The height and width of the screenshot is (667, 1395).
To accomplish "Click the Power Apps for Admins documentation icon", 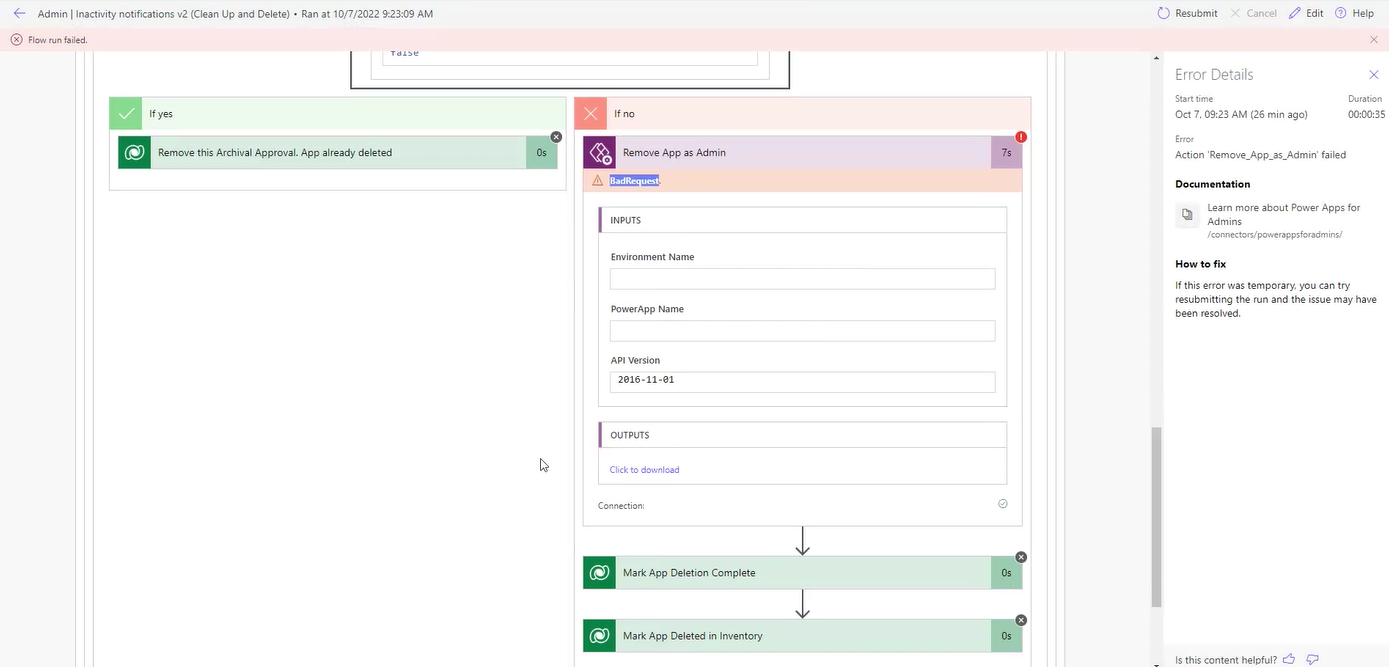I will click(x=1187, y=214).
